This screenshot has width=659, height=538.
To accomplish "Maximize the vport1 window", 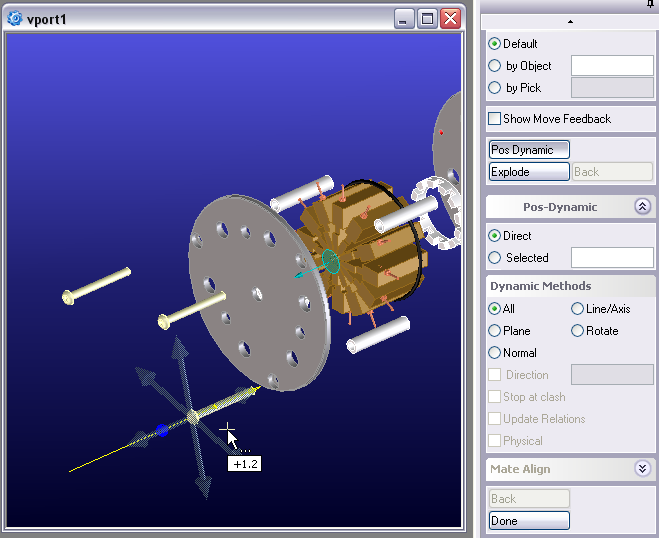I will 427,19.
